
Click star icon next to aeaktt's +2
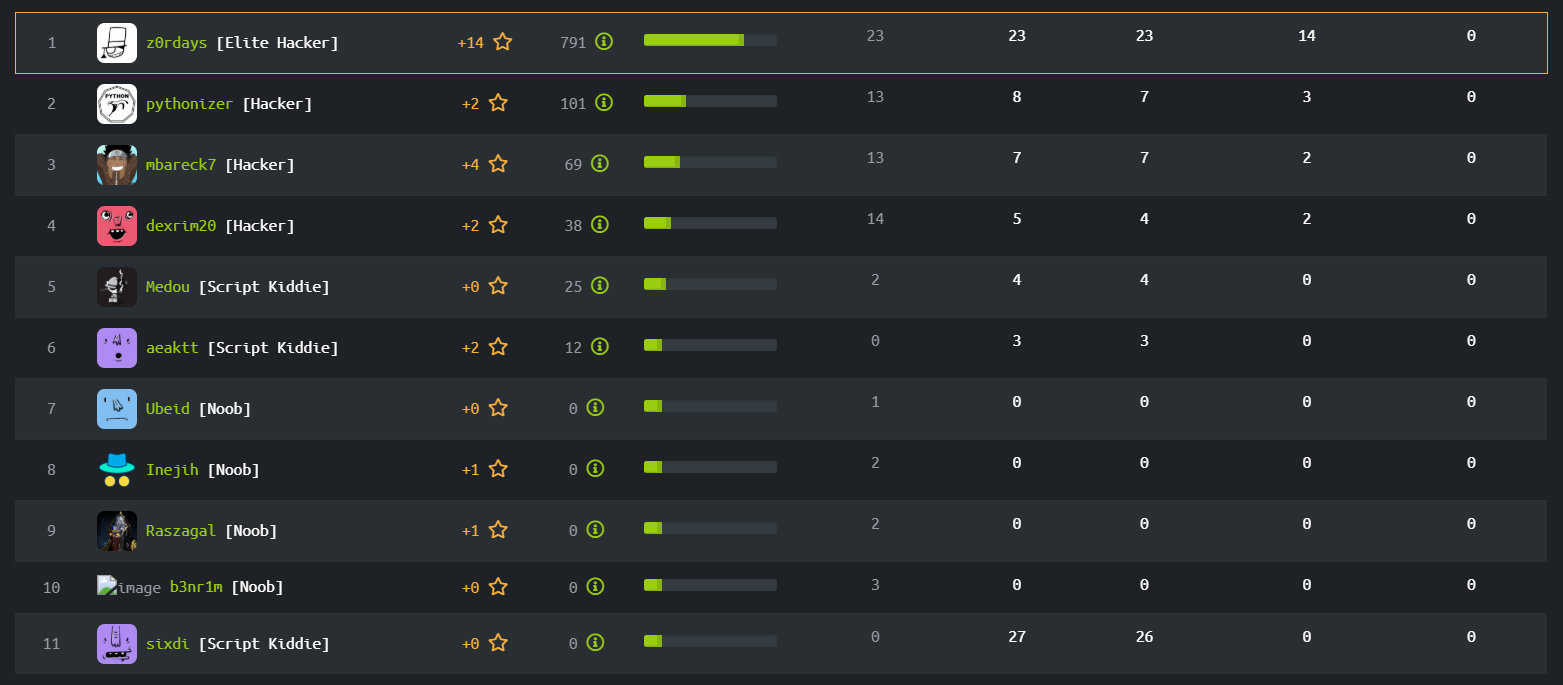click(498, 347)
